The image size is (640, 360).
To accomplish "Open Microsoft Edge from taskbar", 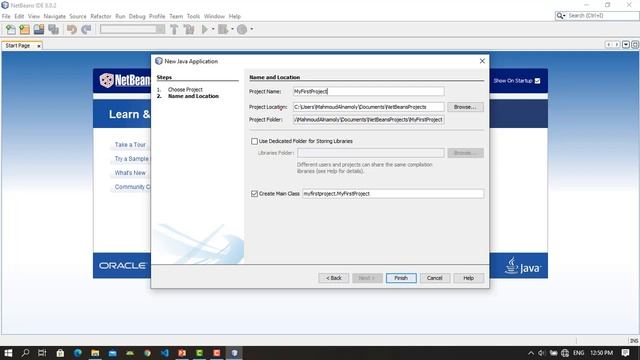I will [78, 353].
